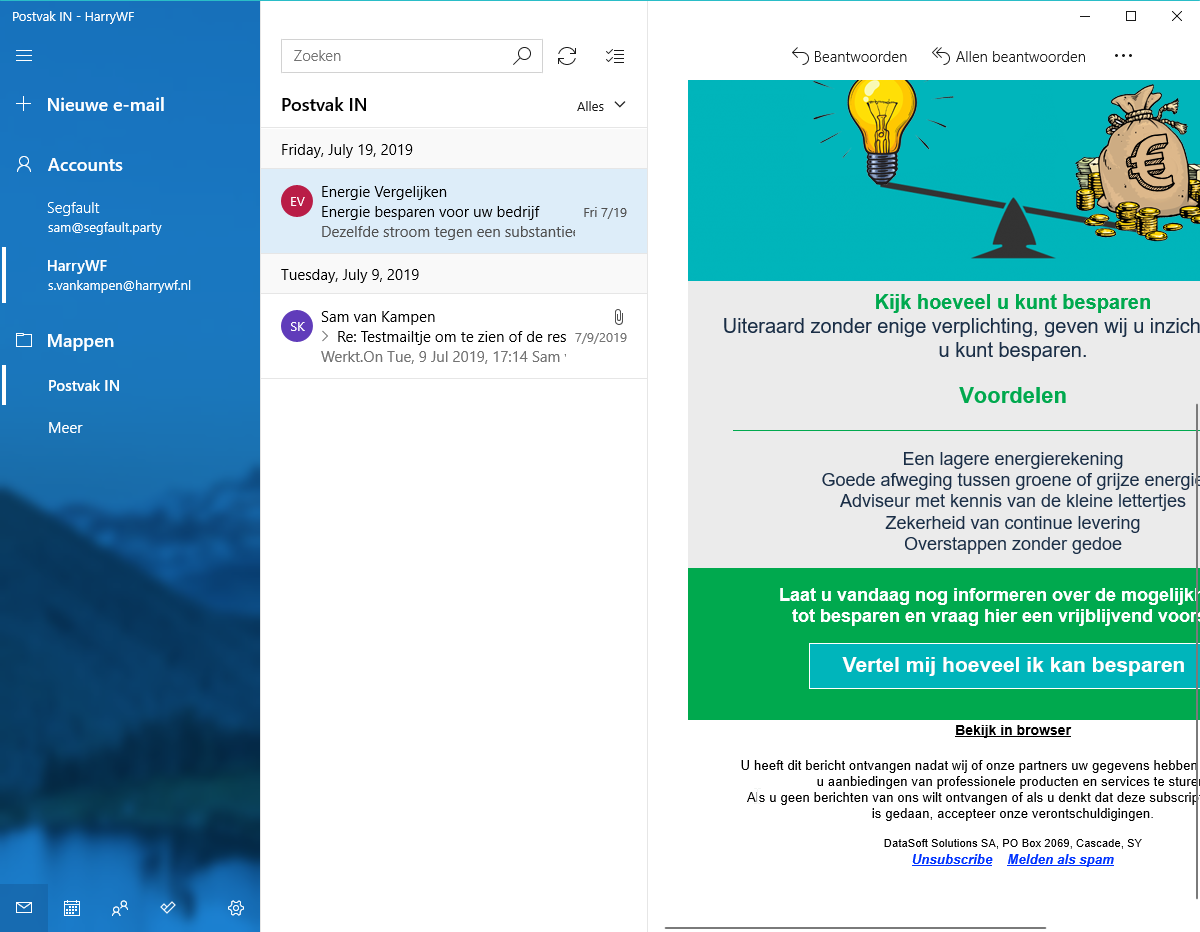Screen dimensions: 1200x932
Task: Click the sync mailbox refresh icon
Action: click(x=567, y=56)
